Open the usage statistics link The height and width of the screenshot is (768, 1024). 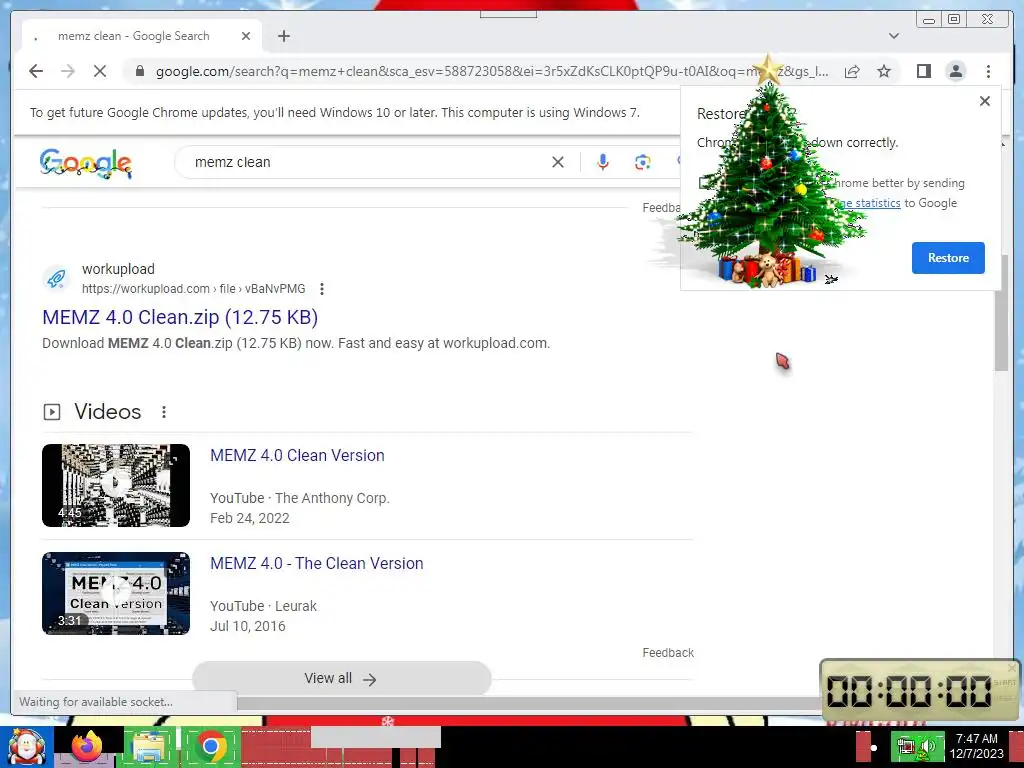[869, 203]
